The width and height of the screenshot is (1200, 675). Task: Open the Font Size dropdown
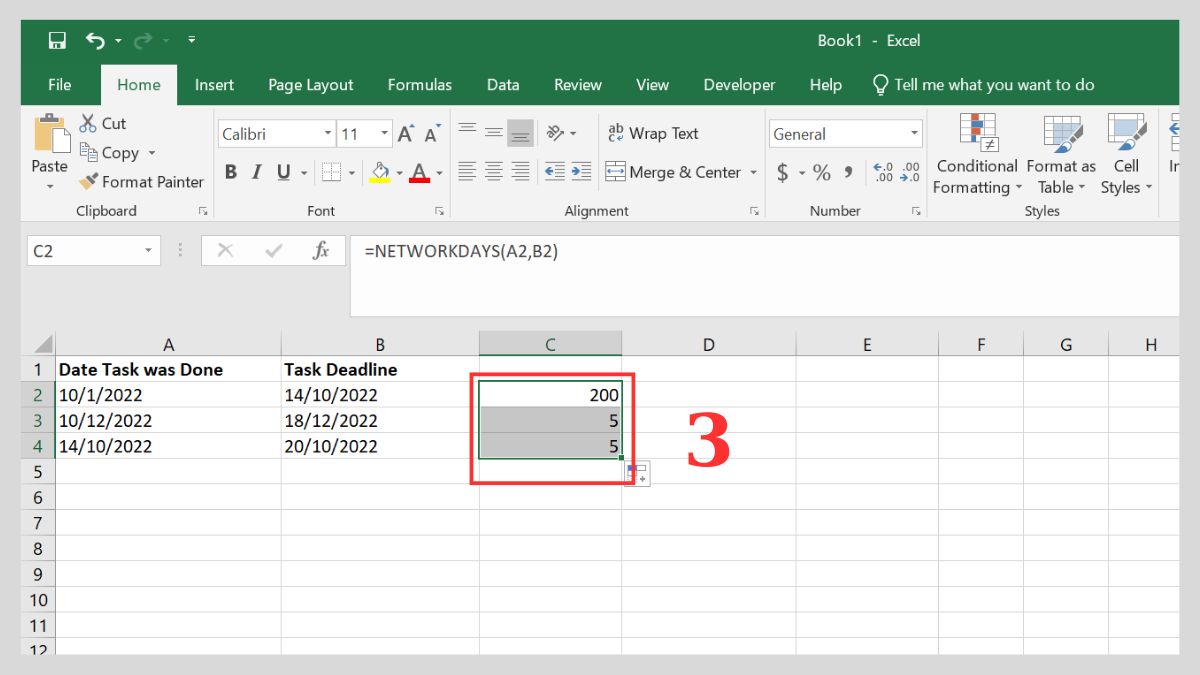point(383,133)
